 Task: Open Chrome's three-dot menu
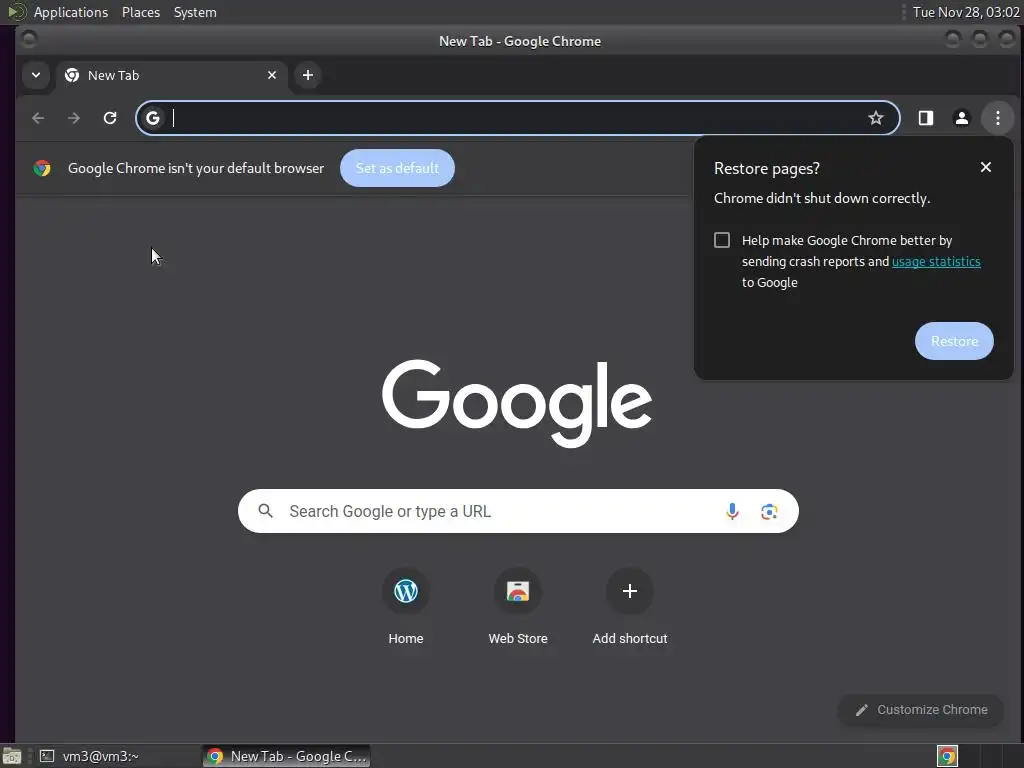coord(997,118)
